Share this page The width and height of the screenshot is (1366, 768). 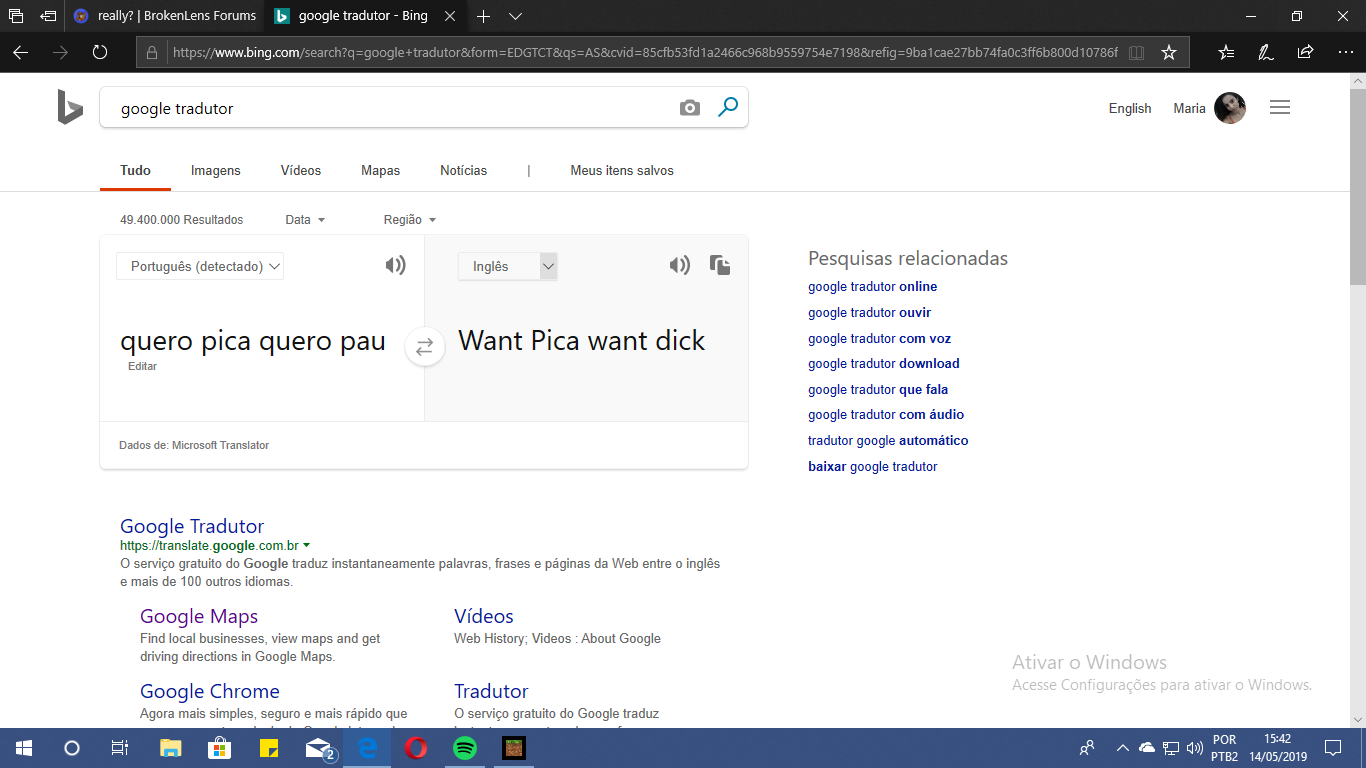1305,52
